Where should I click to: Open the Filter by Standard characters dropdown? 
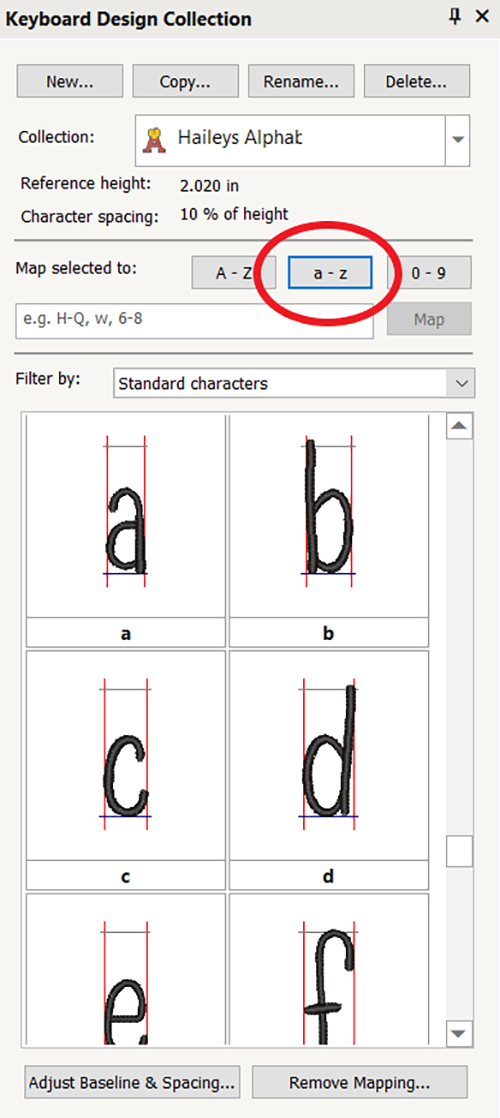pos(294,384)
